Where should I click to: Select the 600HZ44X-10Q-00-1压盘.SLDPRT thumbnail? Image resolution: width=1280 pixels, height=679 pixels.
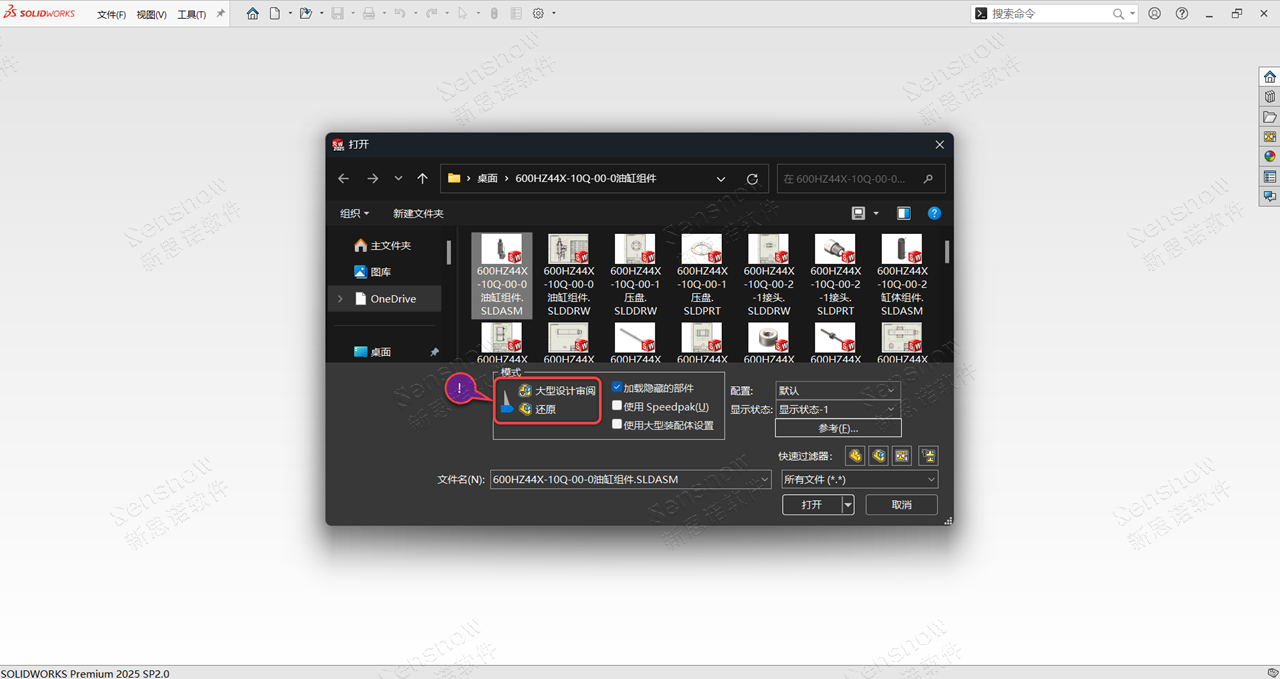coord(702,275)
